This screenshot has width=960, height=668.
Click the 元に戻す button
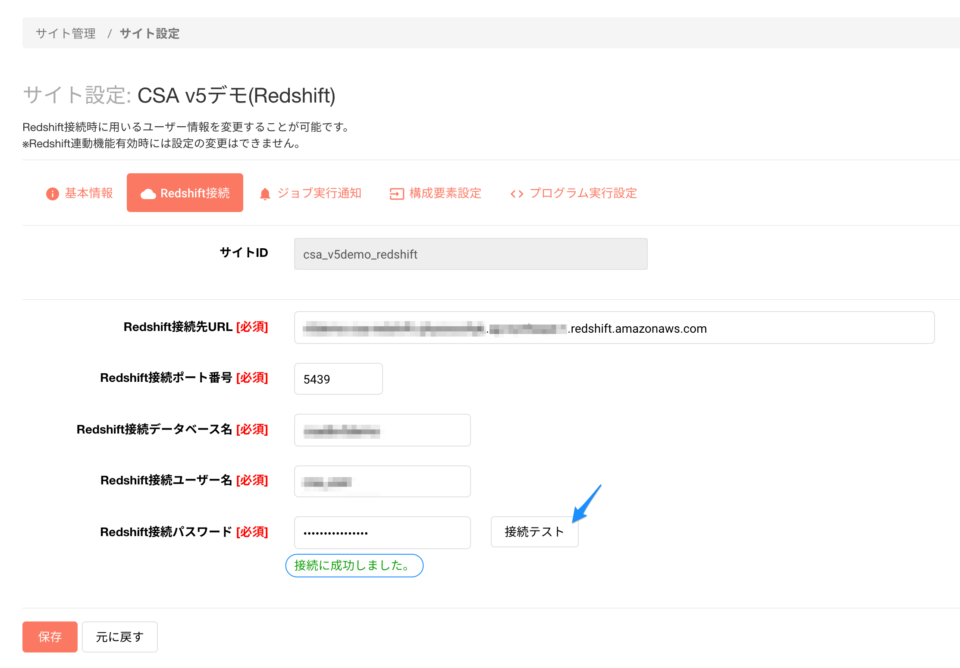coord(119,637)
